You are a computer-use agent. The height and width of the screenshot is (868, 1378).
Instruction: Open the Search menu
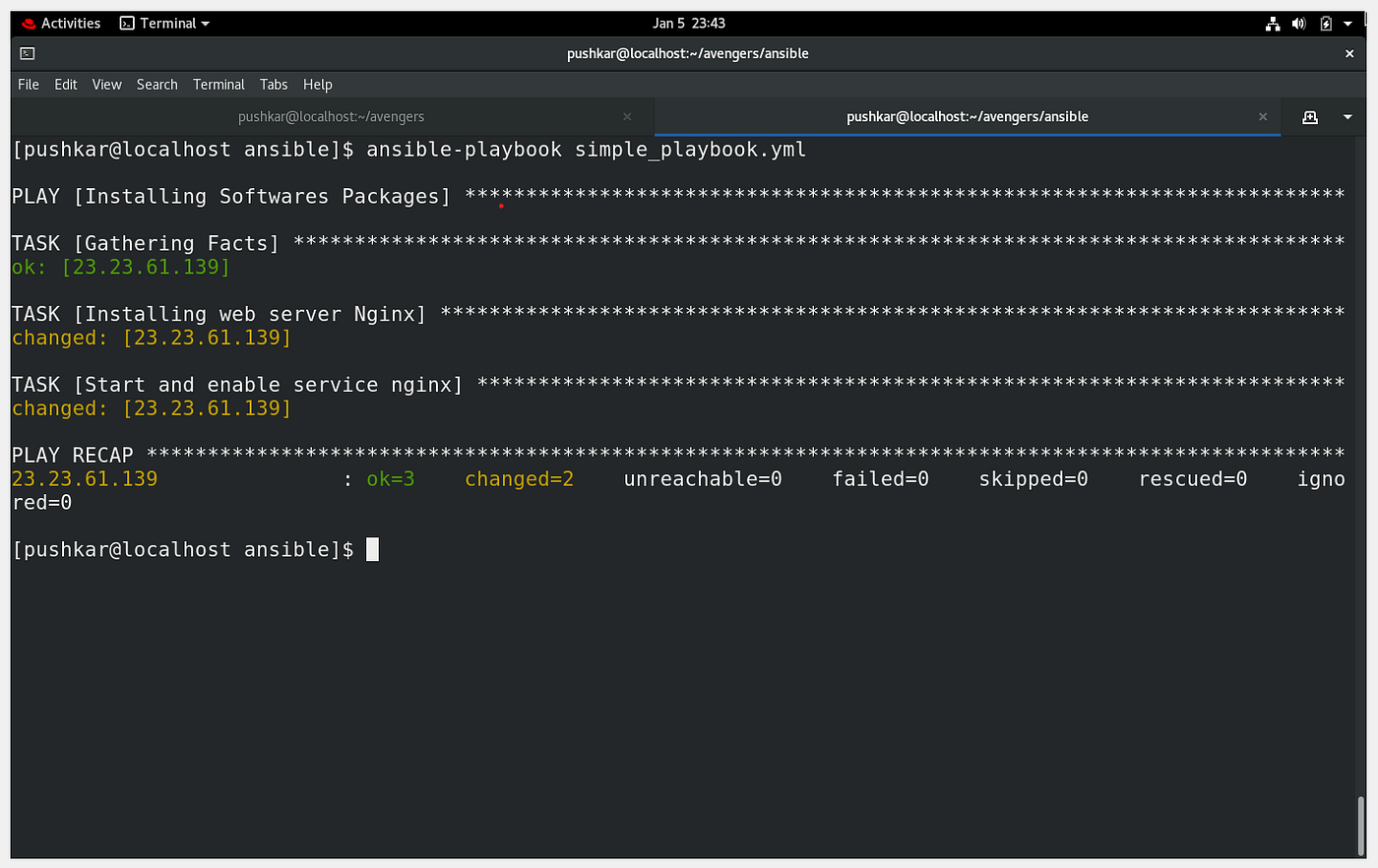(x=157, y=85)
